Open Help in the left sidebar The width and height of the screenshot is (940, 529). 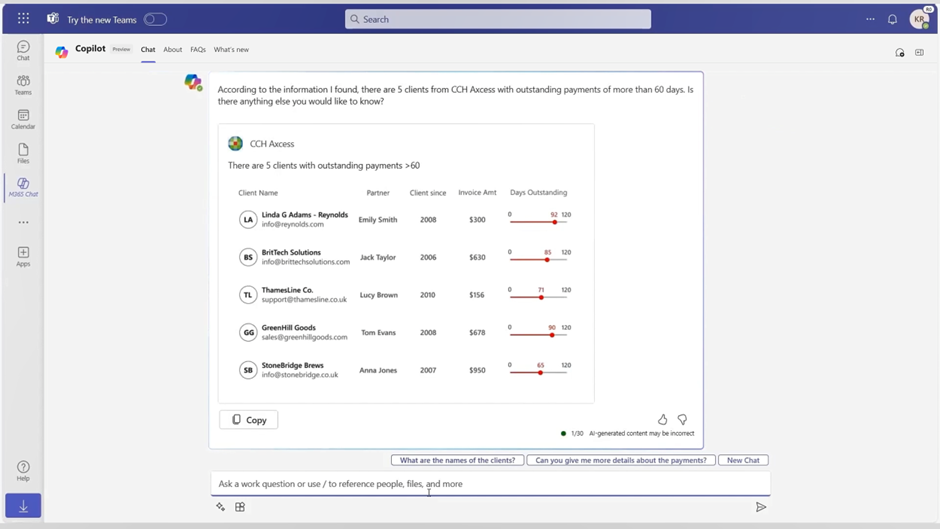[x=23, y=471]
